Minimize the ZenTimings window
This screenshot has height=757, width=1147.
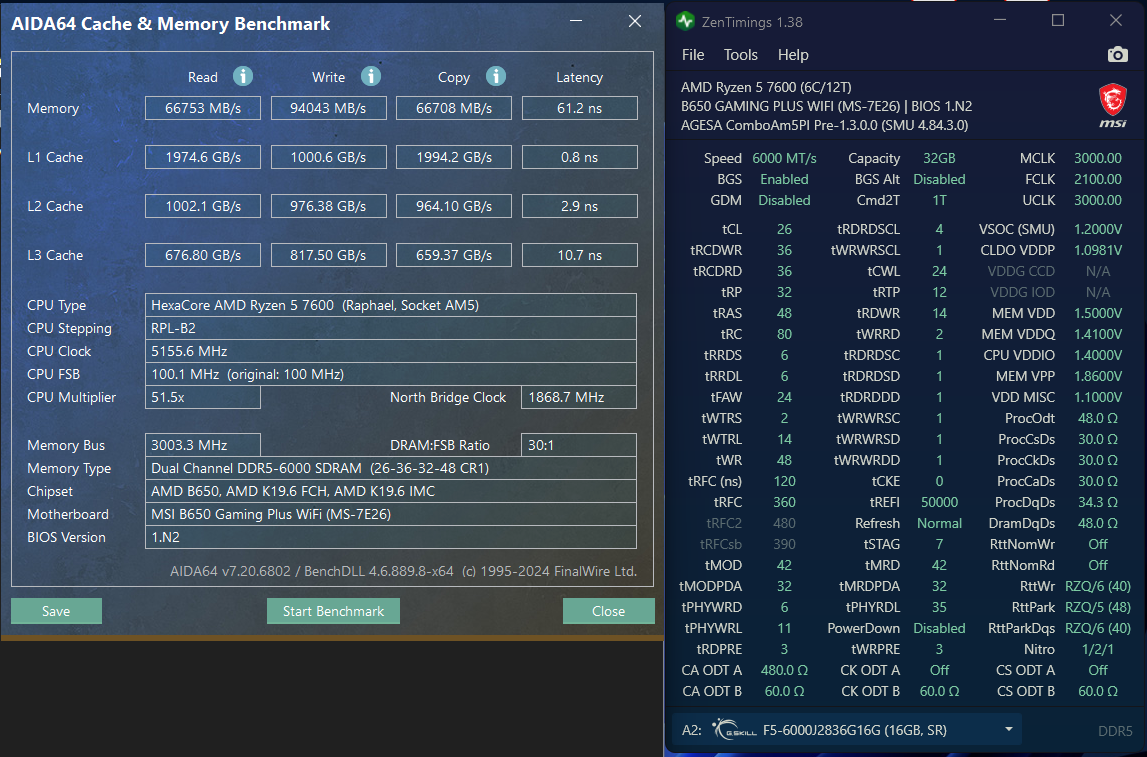1000,20
